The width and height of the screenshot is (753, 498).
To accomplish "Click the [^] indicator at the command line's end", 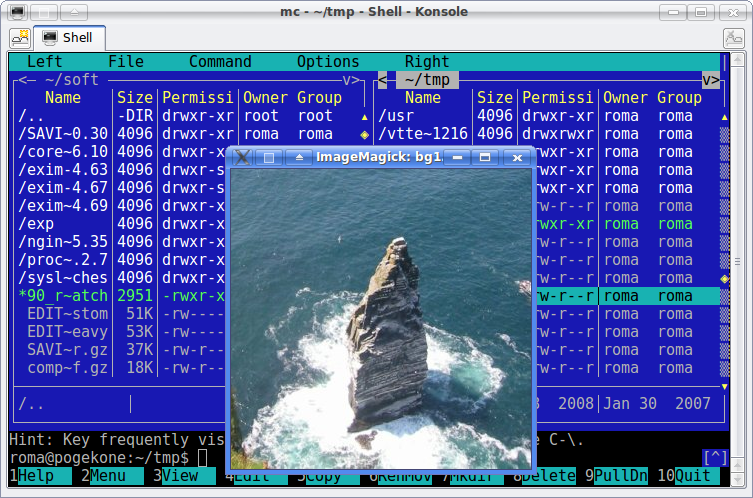I will 714,458.
